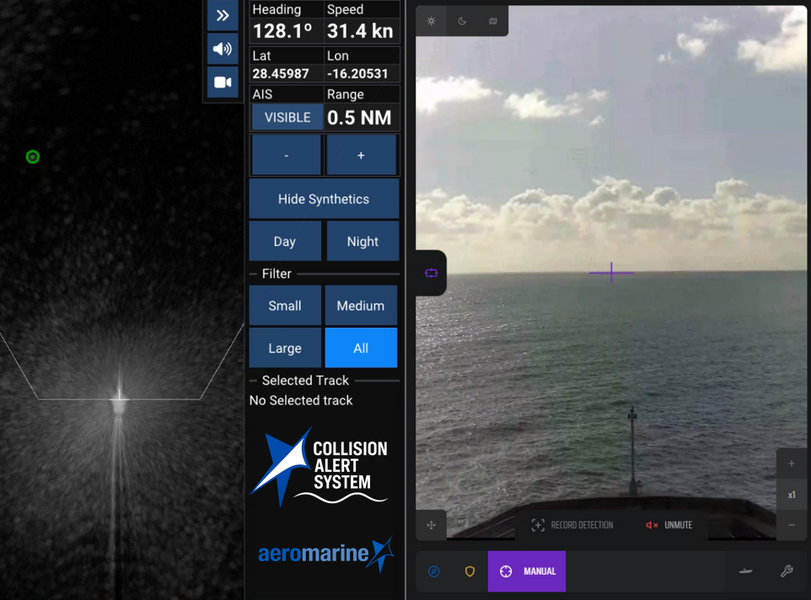Switch display to Day mode
Screen dimensions: 811x600
pos(285,241)
